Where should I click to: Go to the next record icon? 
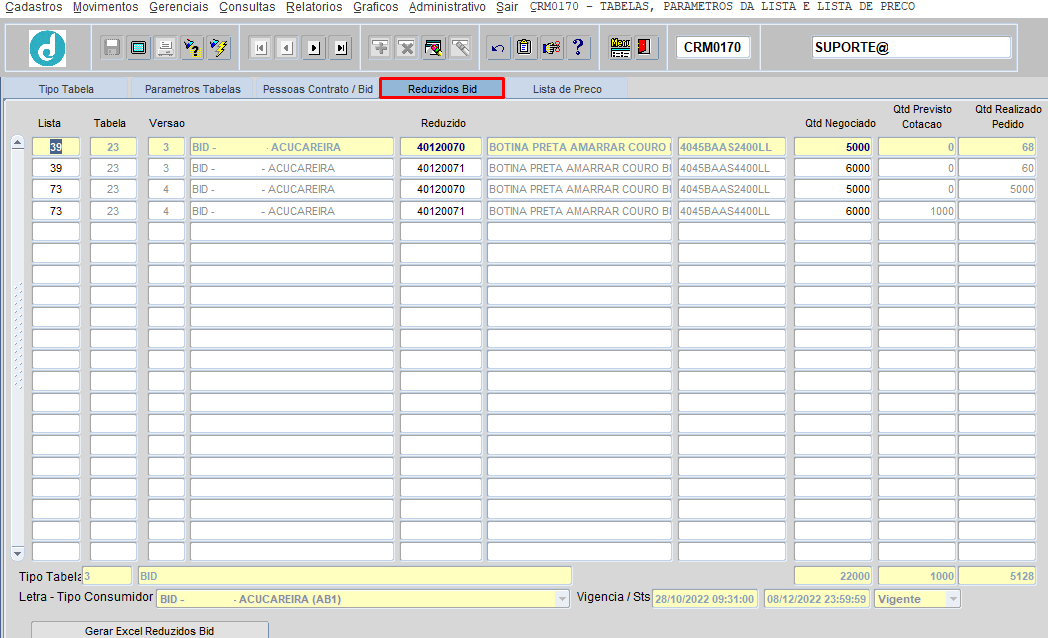[314, 47]
